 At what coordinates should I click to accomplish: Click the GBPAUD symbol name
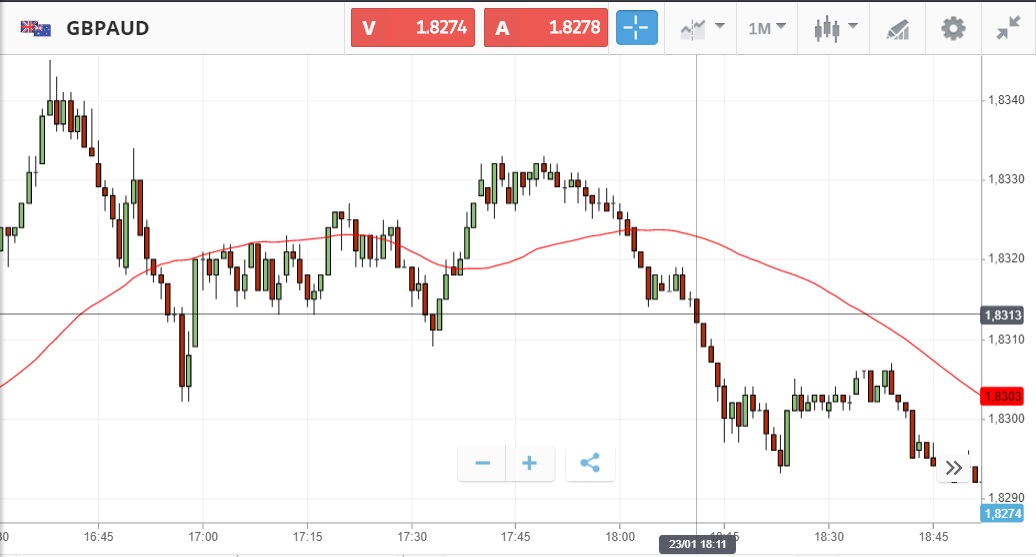(108, 28)
